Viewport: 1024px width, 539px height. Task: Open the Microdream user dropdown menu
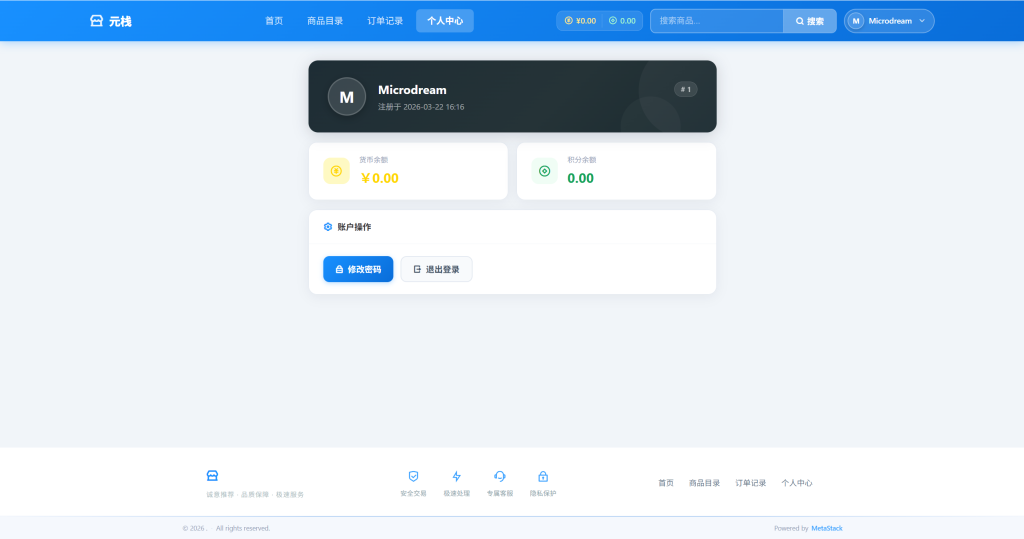889,21
